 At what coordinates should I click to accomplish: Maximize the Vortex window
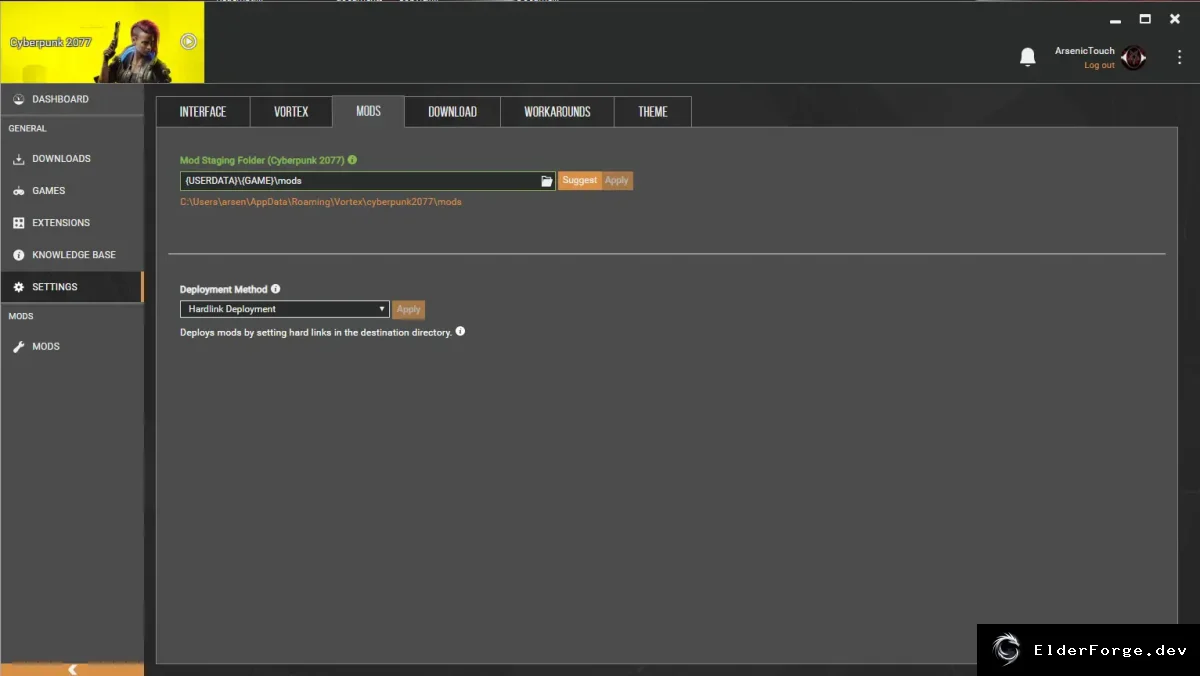1146,19
